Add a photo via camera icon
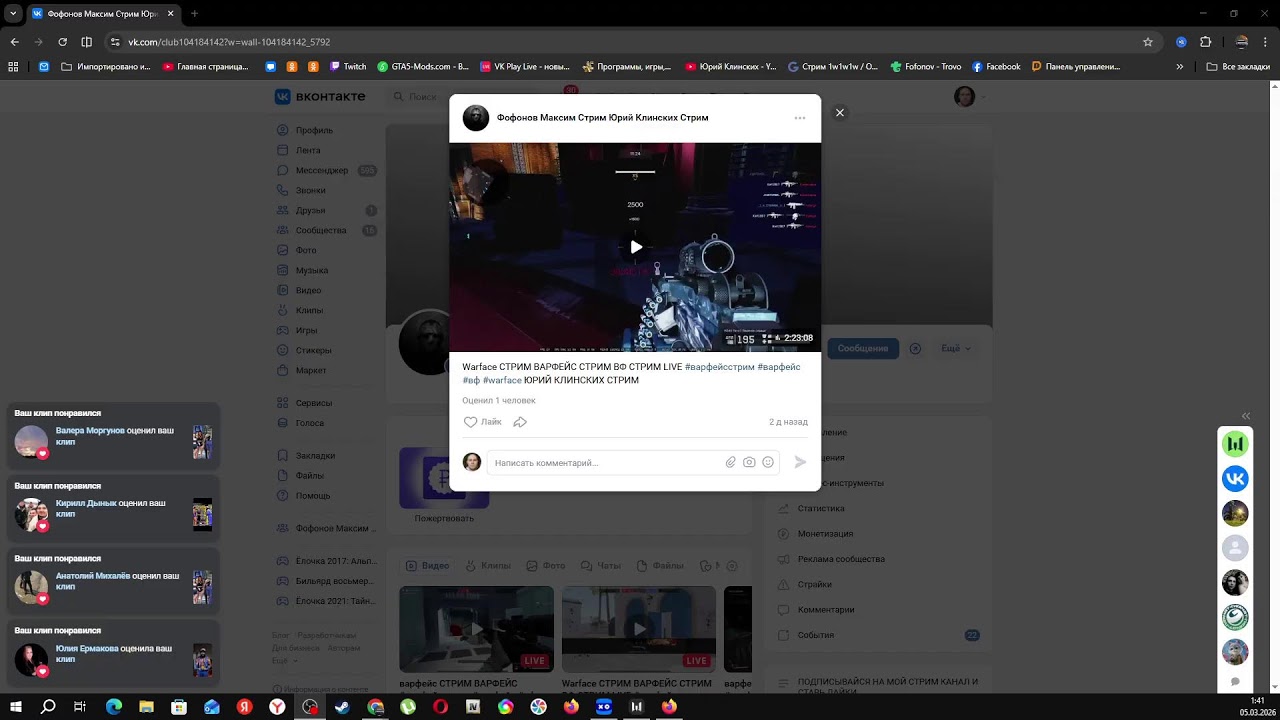1280x720 pixels. tap(749, 462)
